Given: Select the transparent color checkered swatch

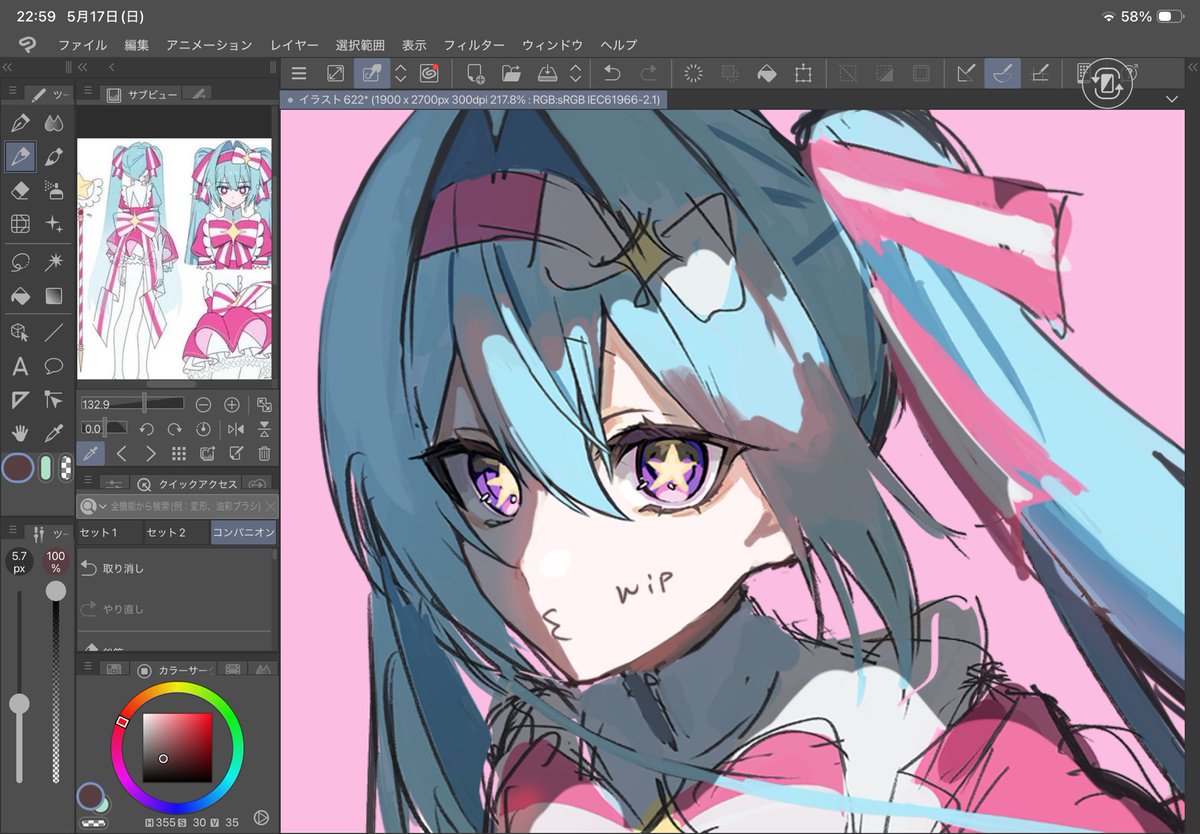Looking at the screenshot, I should (x=66, y=467).
